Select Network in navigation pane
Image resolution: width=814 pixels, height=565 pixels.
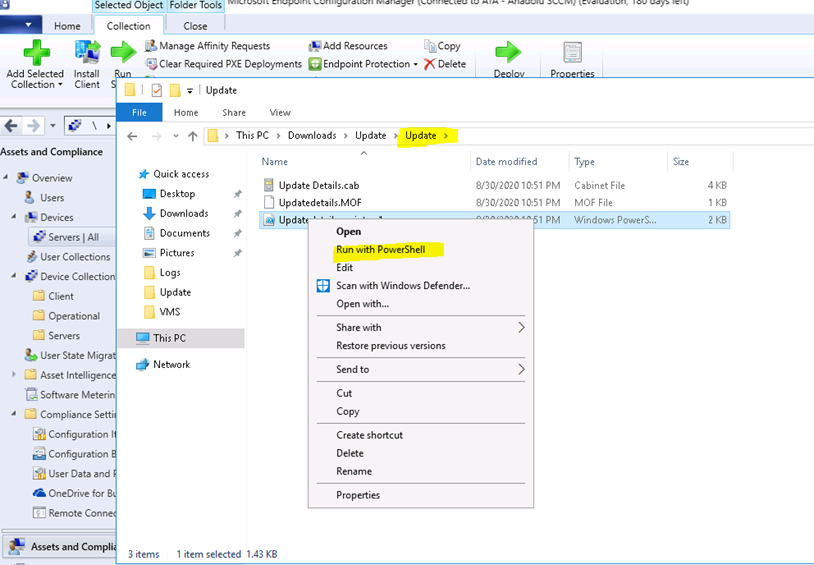click(x=171, y=365)
